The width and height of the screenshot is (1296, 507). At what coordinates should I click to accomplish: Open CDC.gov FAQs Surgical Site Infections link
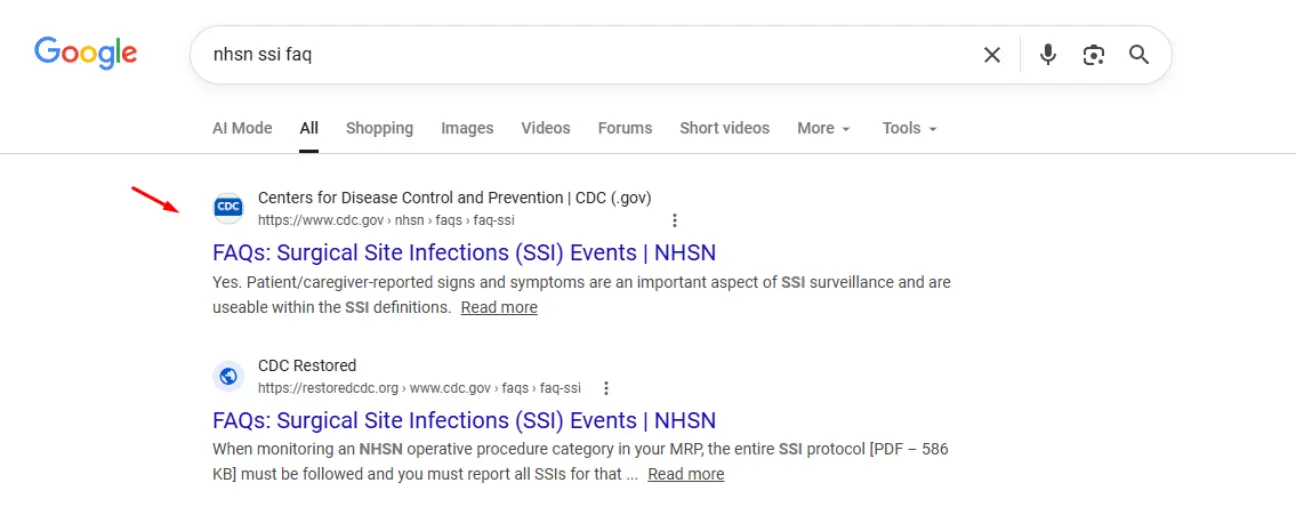464,252
